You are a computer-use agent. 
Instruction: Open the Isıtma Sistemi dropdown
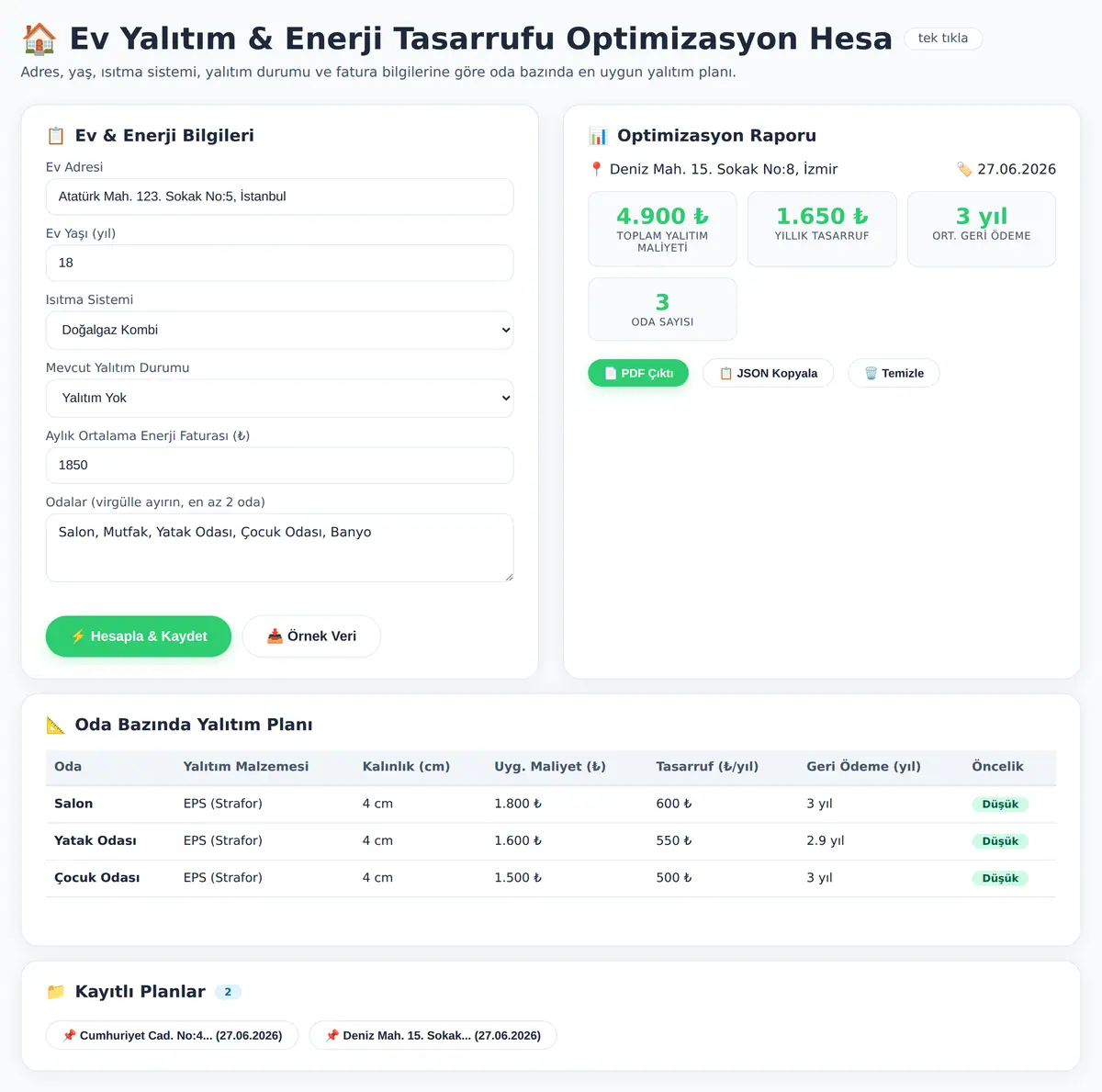(279, 330)
